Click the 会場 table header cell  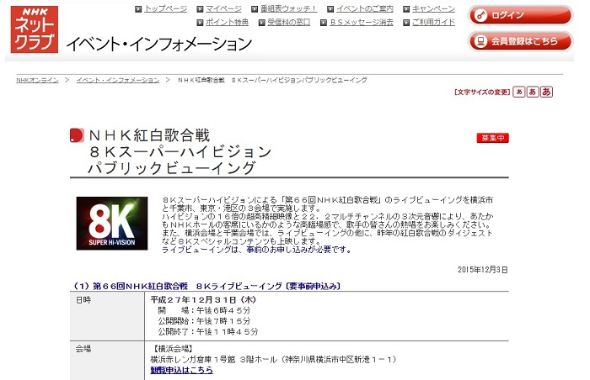(x=107, y=361)
